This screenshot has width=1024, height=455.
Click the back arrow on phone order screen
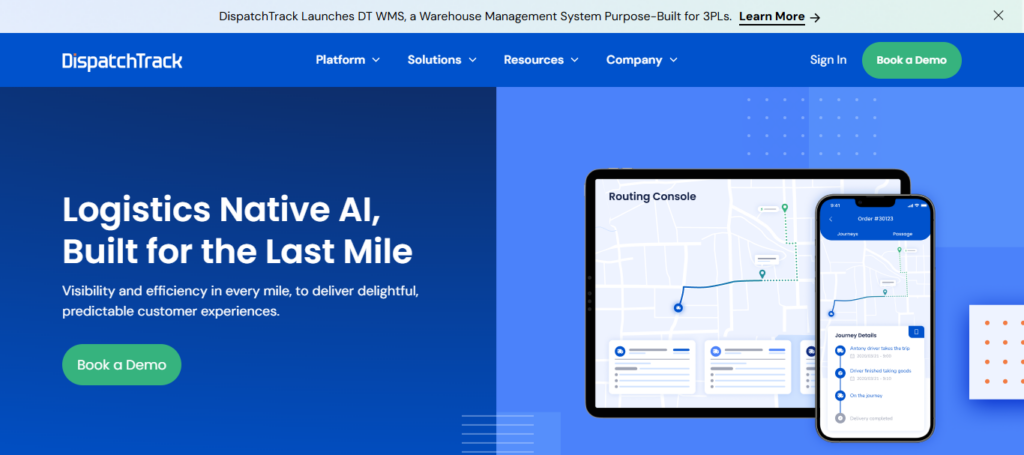pos(831,219)
